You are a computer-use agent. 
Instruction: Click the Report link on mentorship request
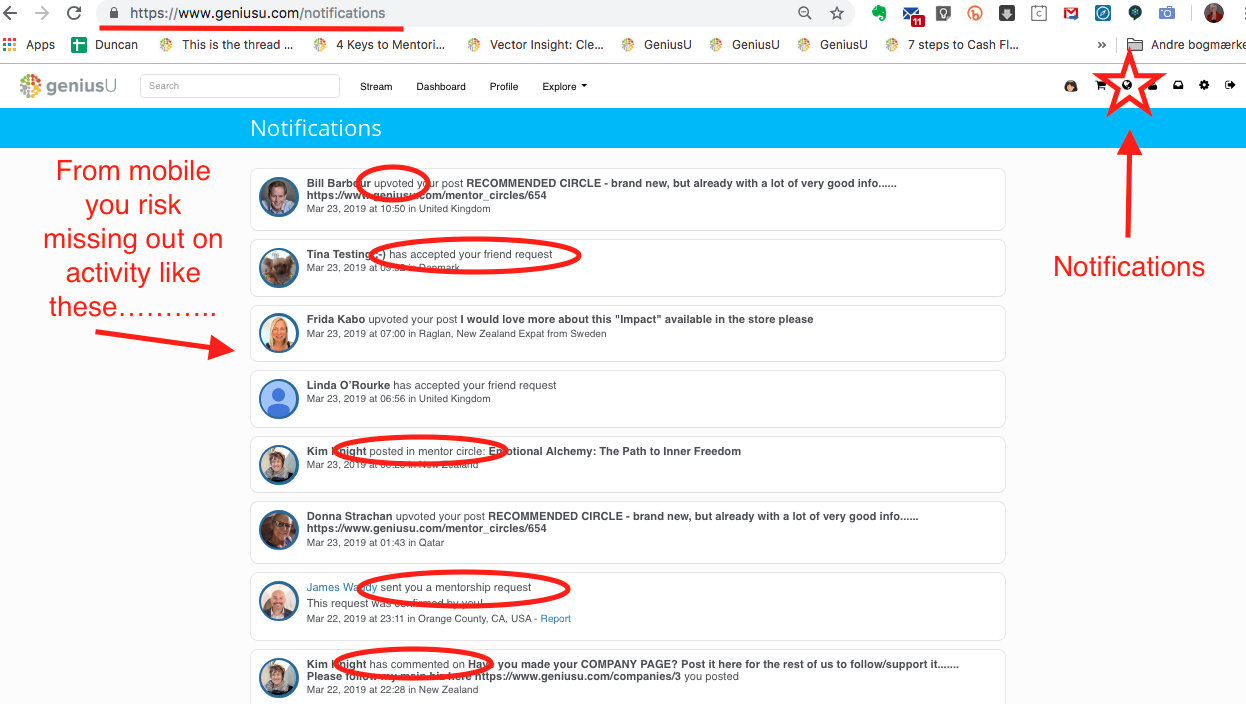[555, 619]
